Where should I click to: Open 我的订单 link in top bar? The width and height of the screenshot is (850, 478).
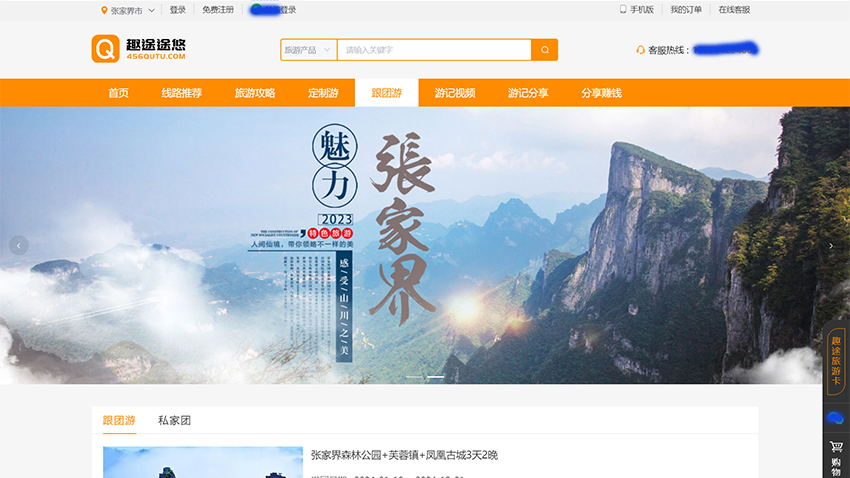click(686, 10)
